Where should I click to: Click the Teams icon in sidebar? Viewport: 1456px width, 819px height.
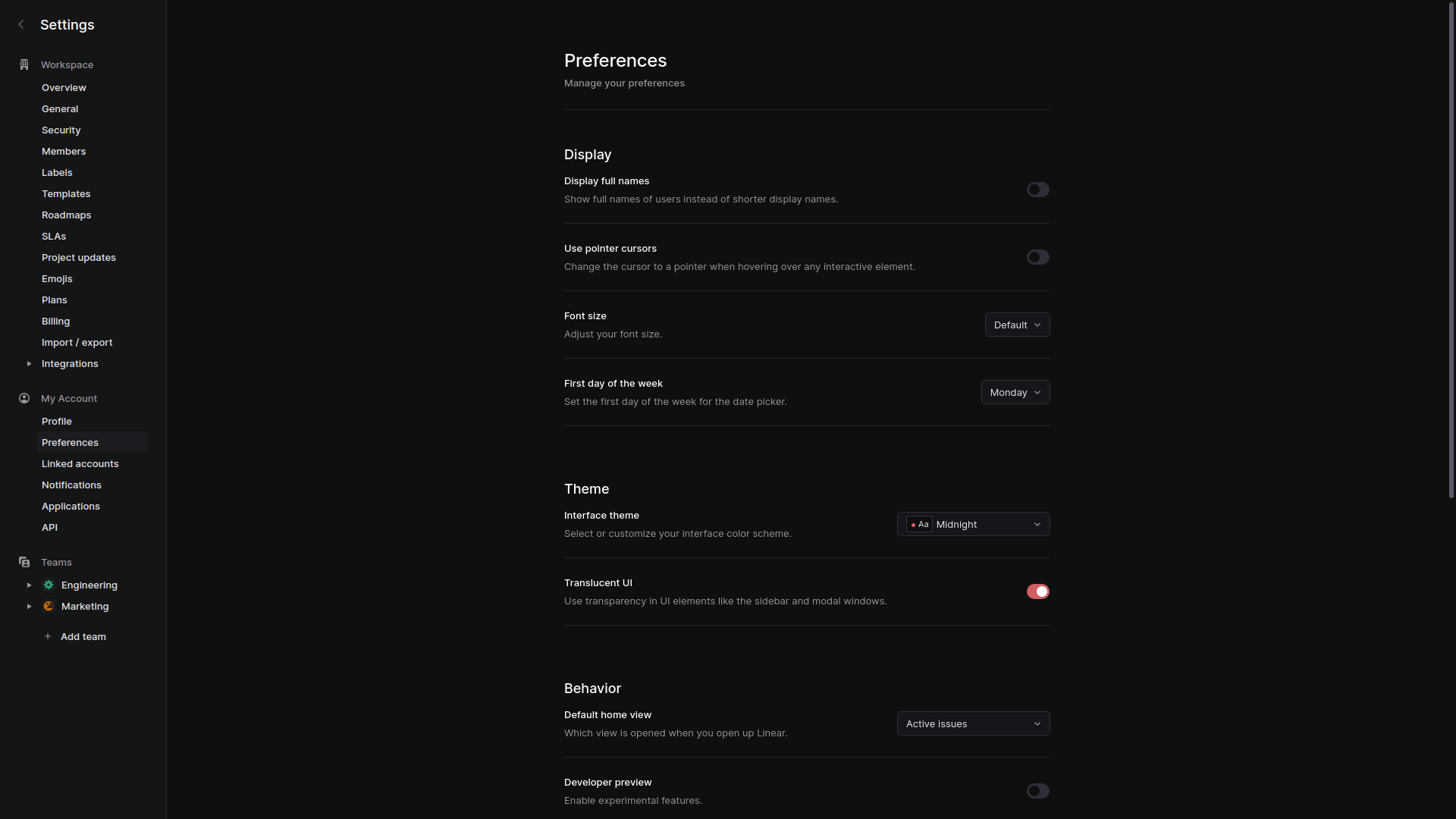[x=24, y=562]
